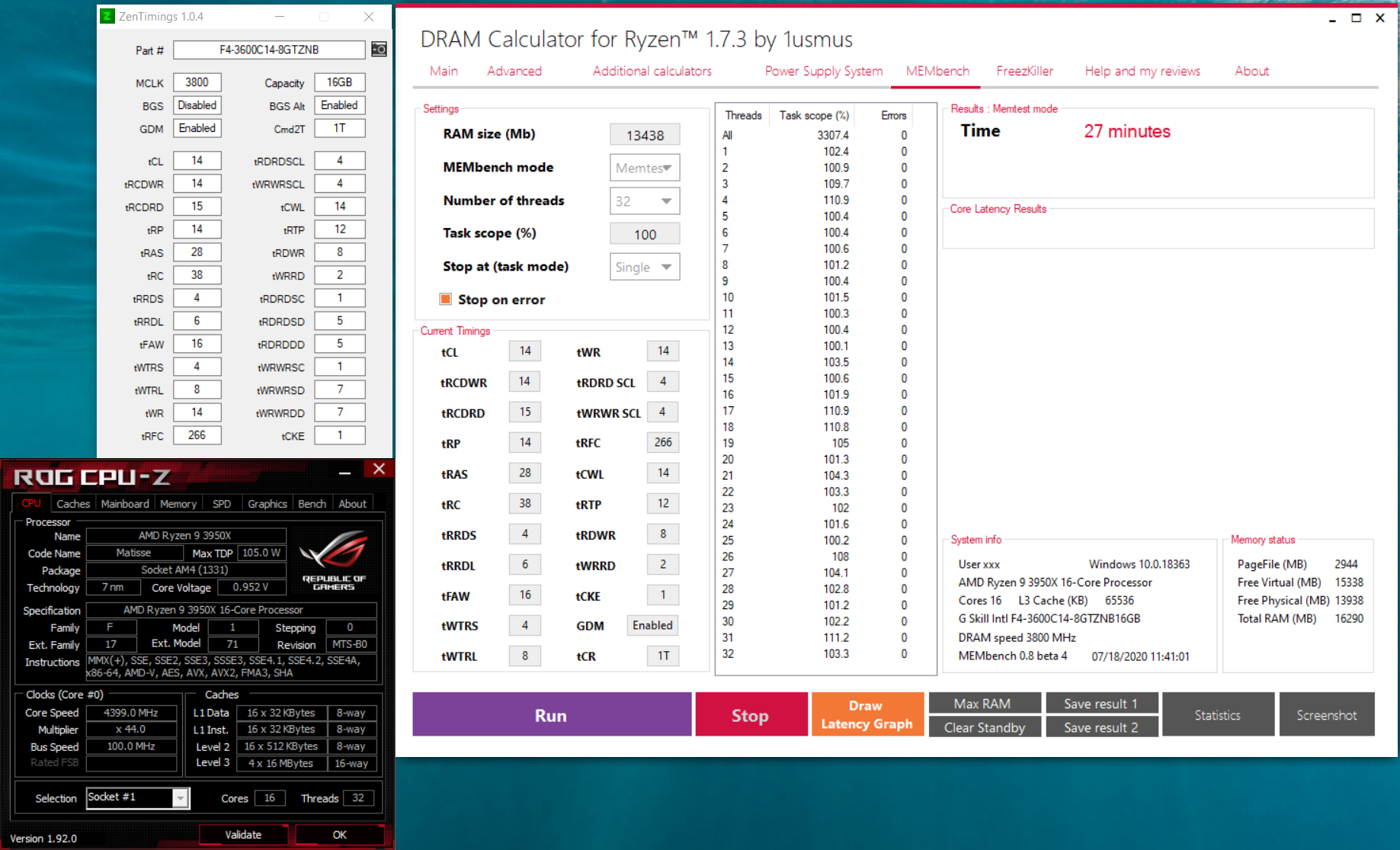Open the Statistics button

(x=1218, y=714)
